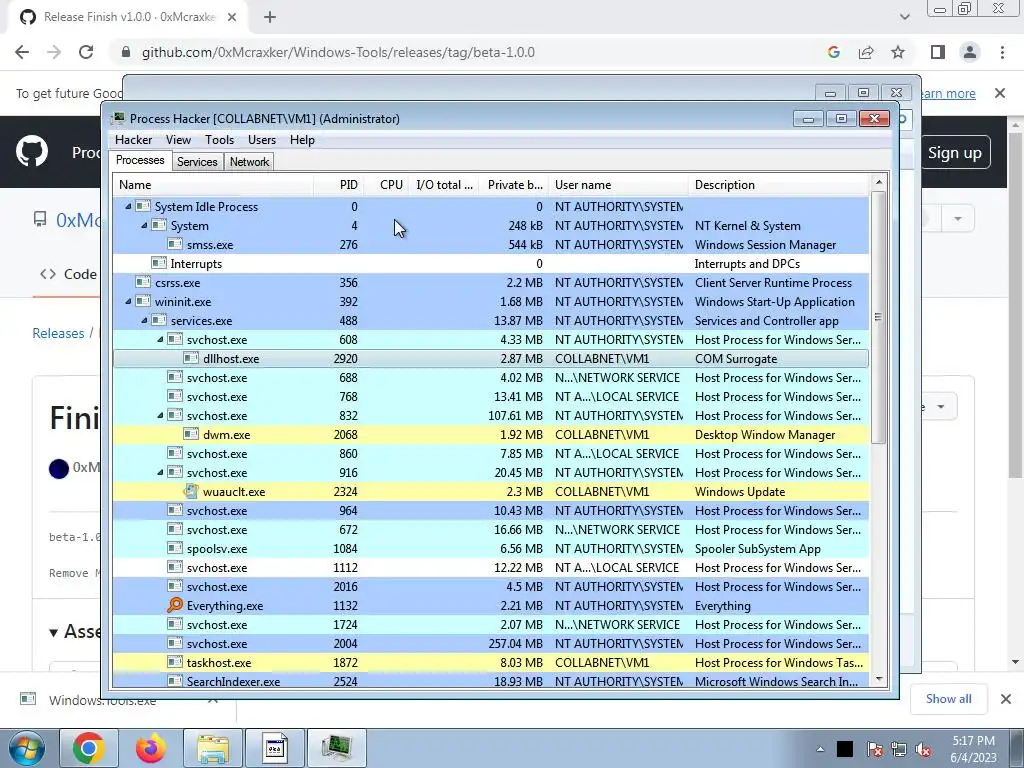Click the smss.exe process icon

(175, 244)
